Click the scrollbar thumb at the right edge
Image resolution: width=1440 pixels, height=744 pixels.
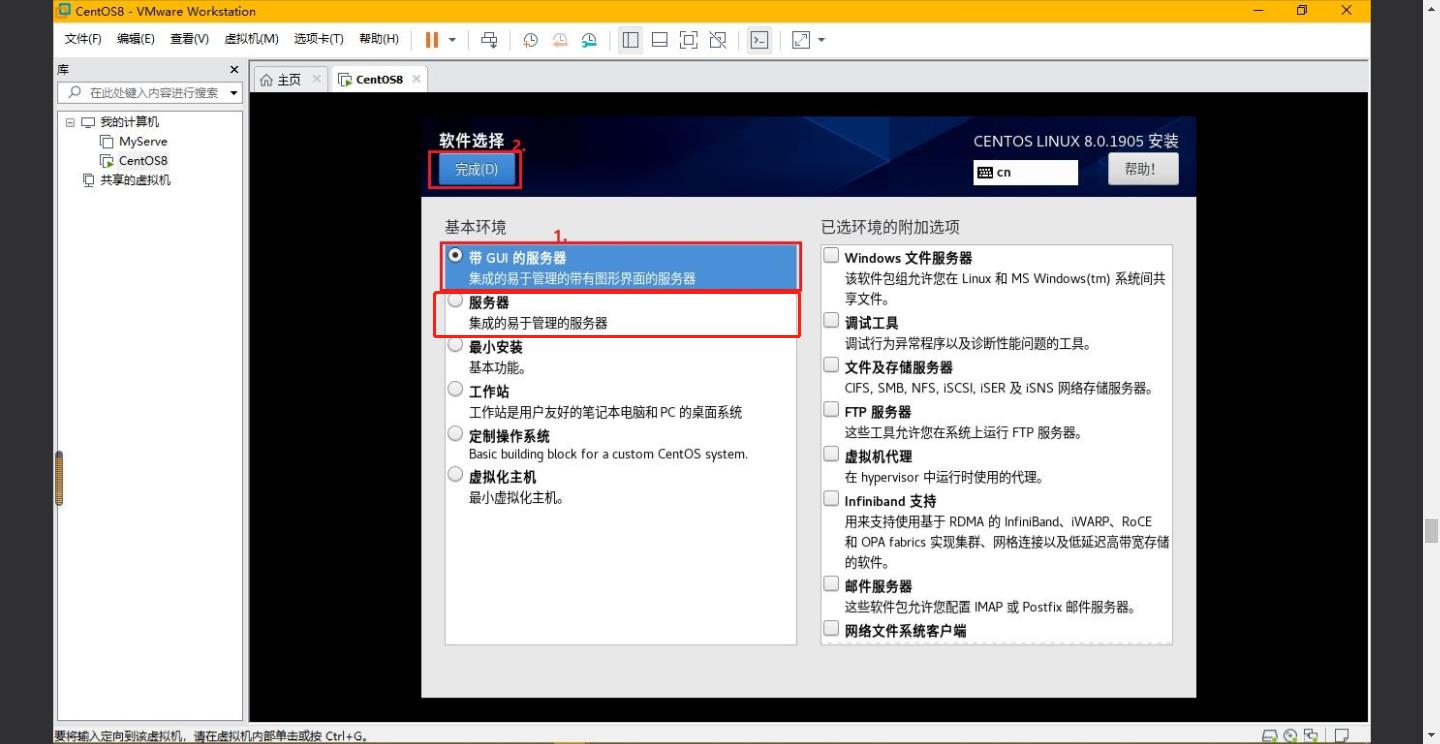1432,530
